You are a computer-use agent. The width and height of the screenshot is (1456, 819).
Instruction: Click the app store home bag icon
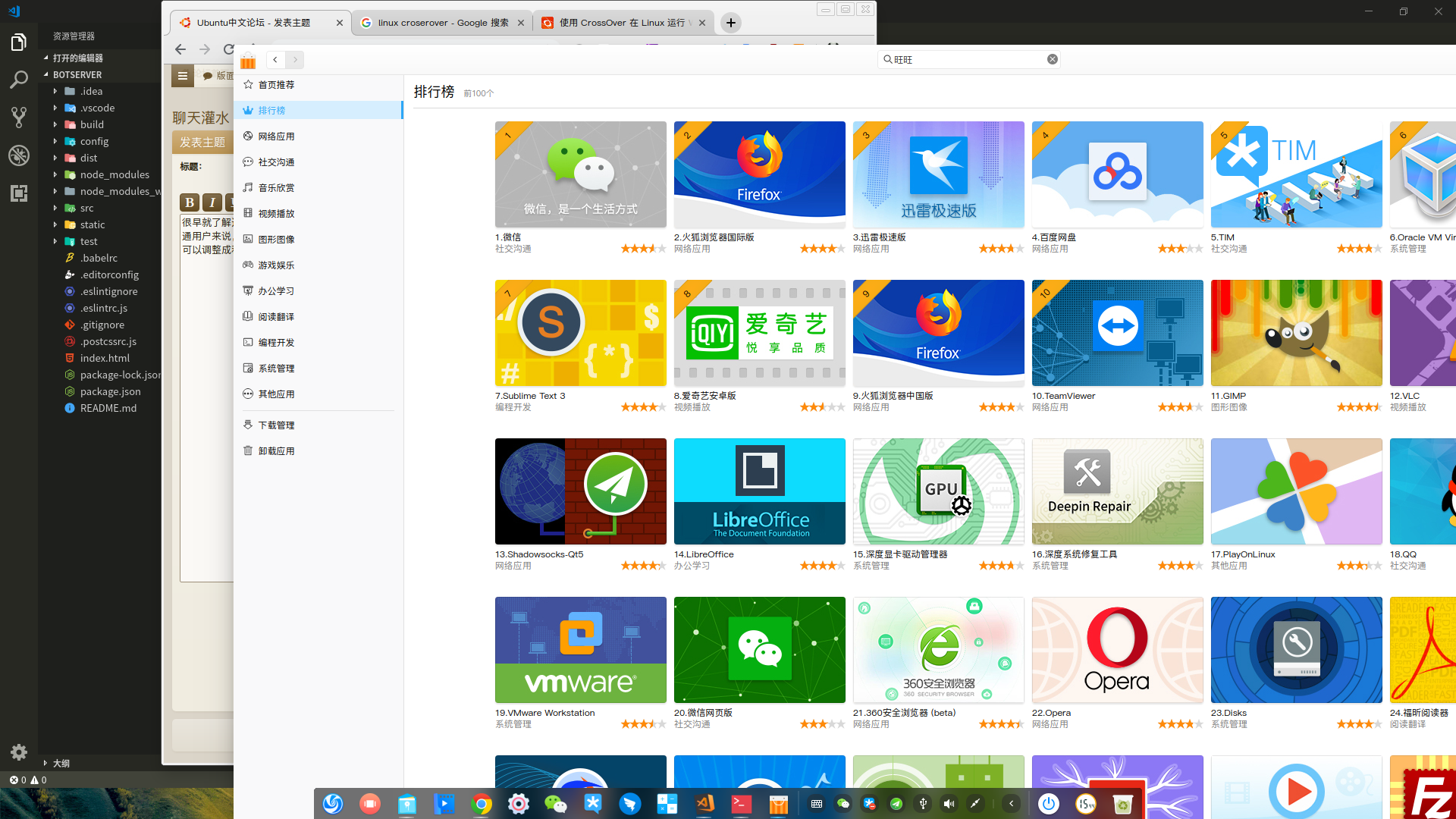point(248,61)
